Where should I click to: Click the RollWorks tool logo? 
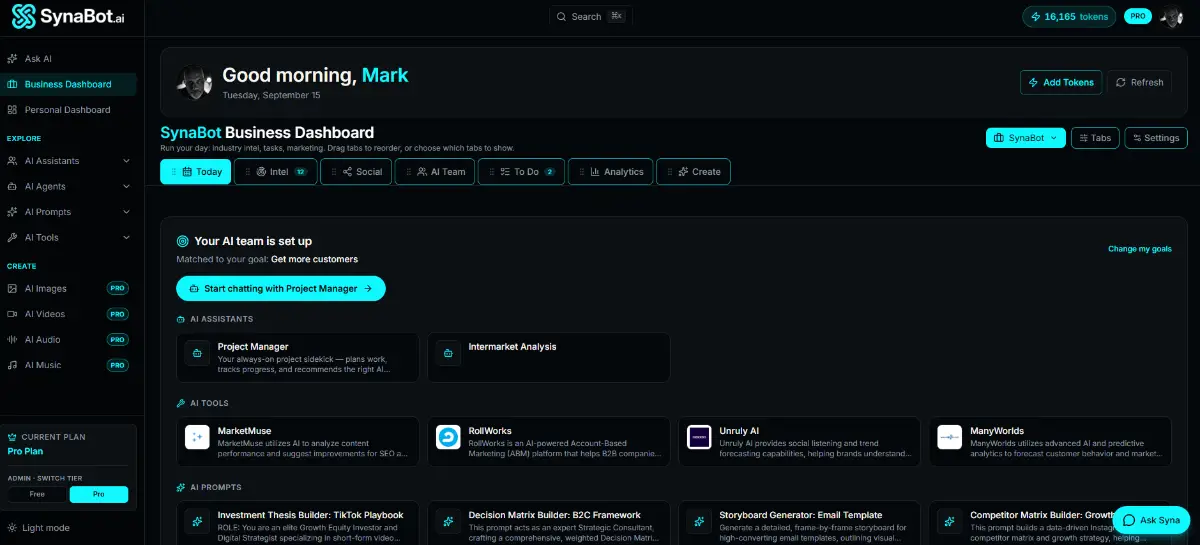click(448, 437)
